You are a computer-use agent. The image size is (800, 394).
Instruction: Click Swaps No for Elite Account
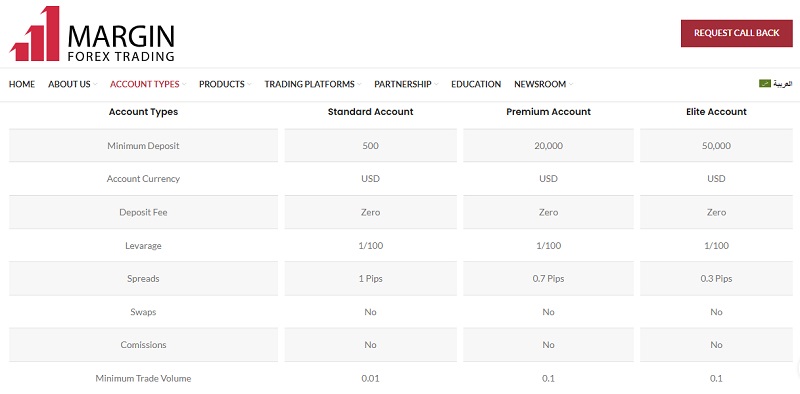[716, 312]
